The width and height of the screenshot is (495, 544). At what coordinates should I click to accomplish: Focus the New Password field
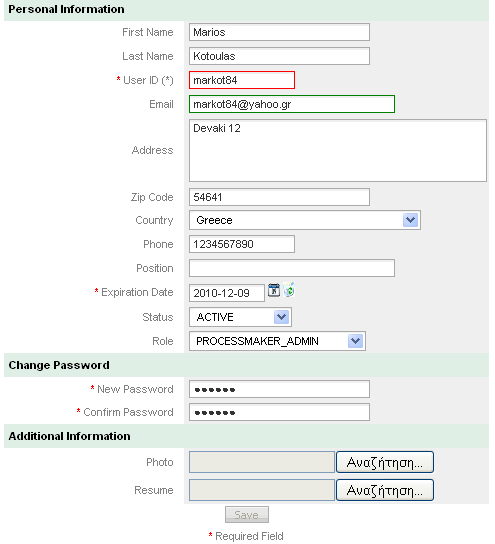pyautogui.click(x=279, y=389)
